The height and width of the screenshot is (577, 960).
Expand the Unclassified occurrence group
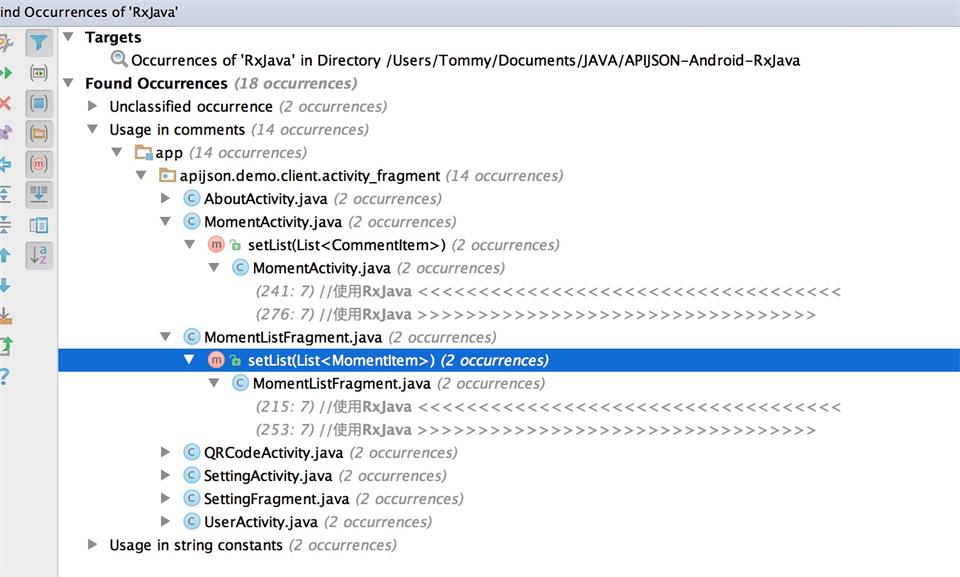point(92,106)
